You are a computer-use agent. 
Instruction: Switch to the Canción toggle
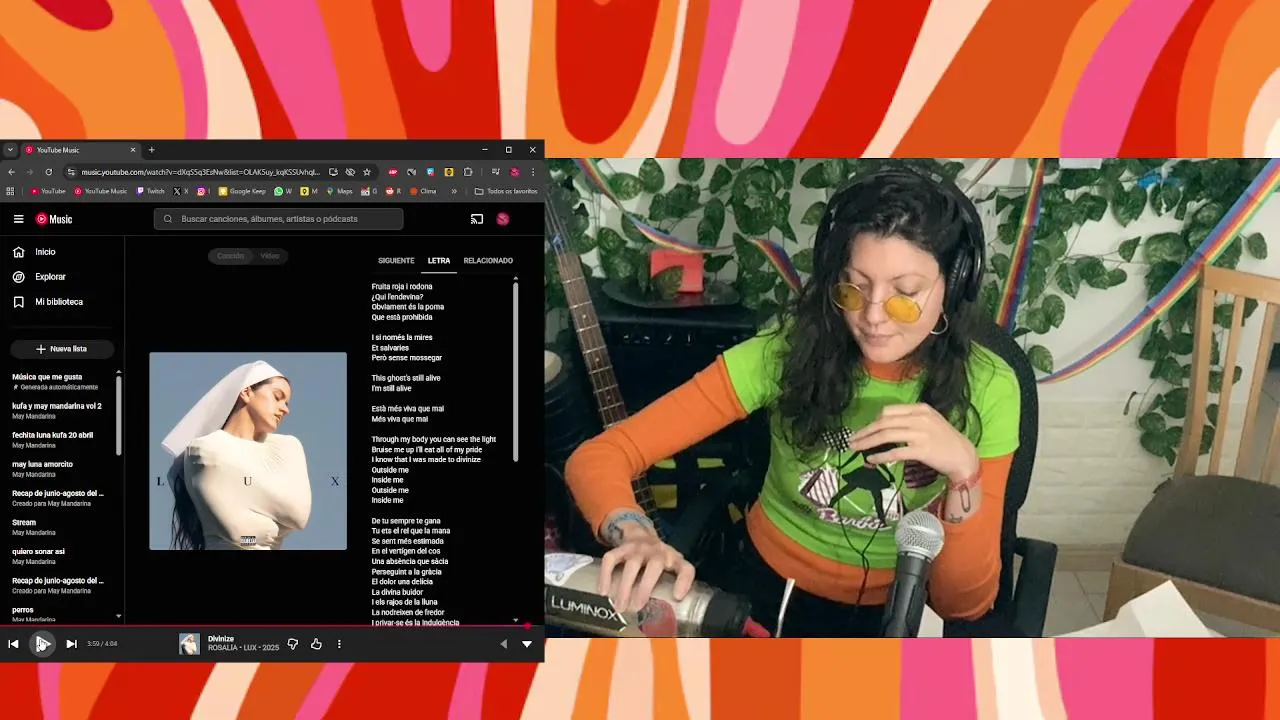230,256
